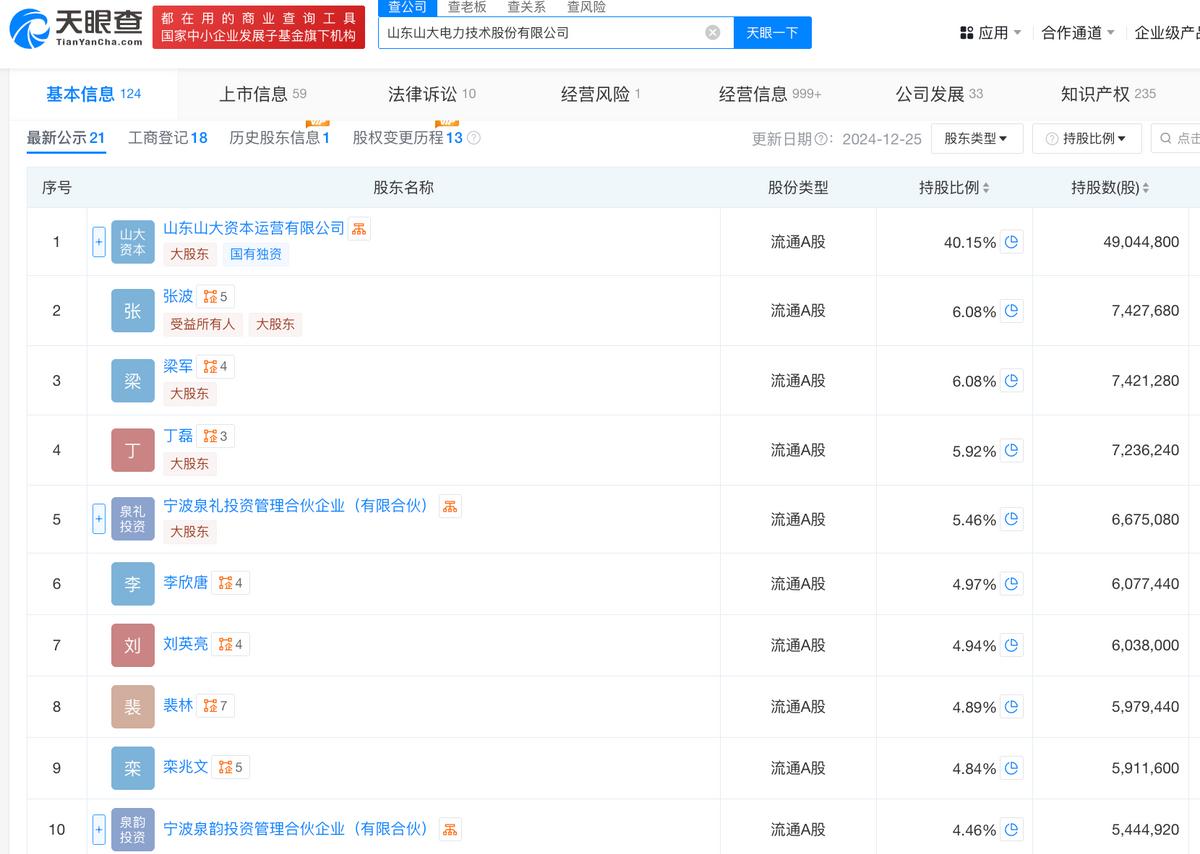The width and height of the screenshot is (1200, 854).
Task: Select 查公司 search mode tab
Action: click(x=407, y=7)
